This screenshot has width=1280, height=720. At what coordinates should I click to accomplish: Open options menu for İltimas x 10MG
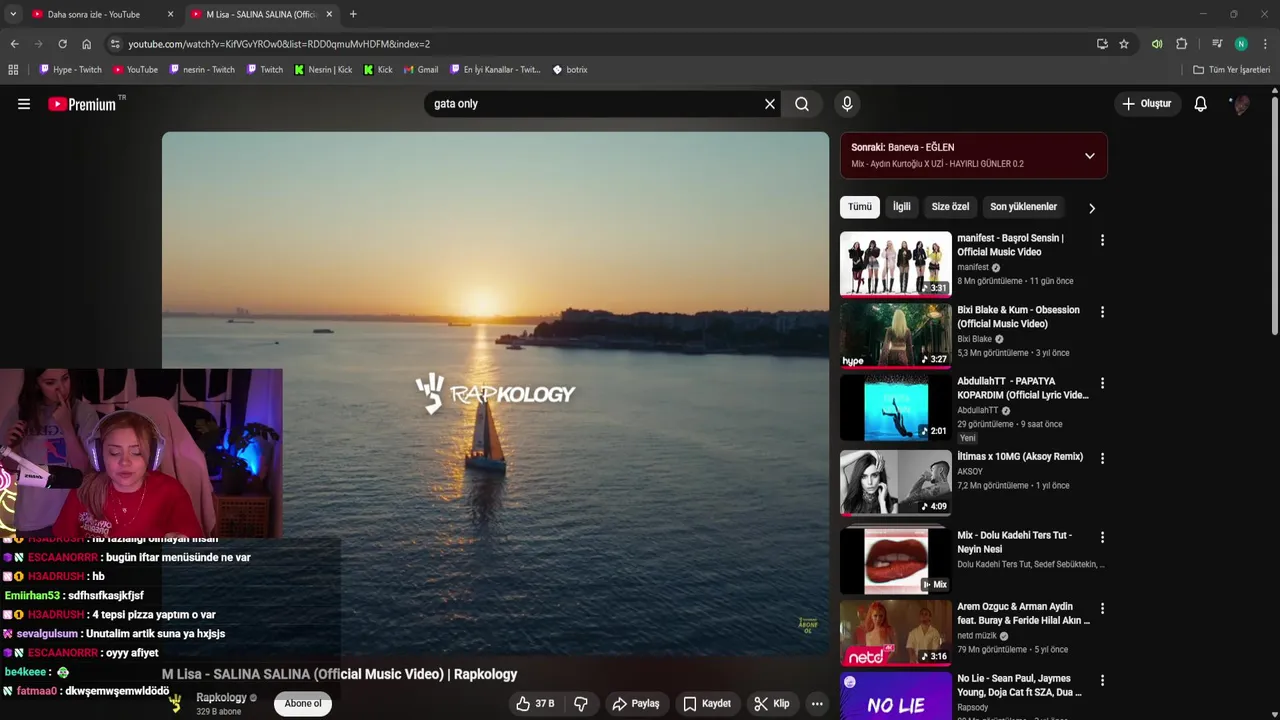1102,458
